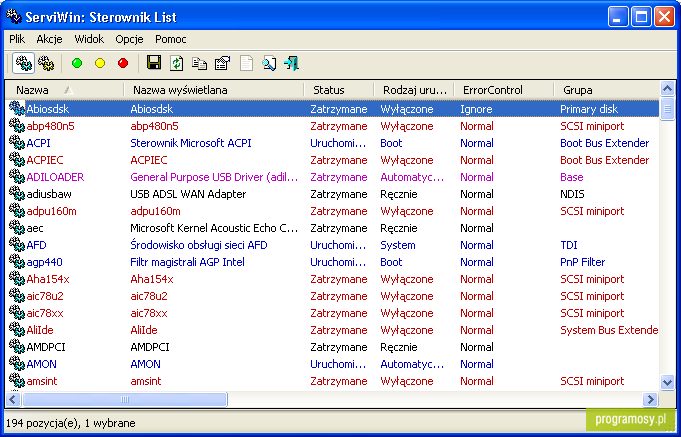The width and height of the screenshot is (681, 437).
Task: Click 'PnP Filter' group cell of agp440
Action: pos(582,262)
